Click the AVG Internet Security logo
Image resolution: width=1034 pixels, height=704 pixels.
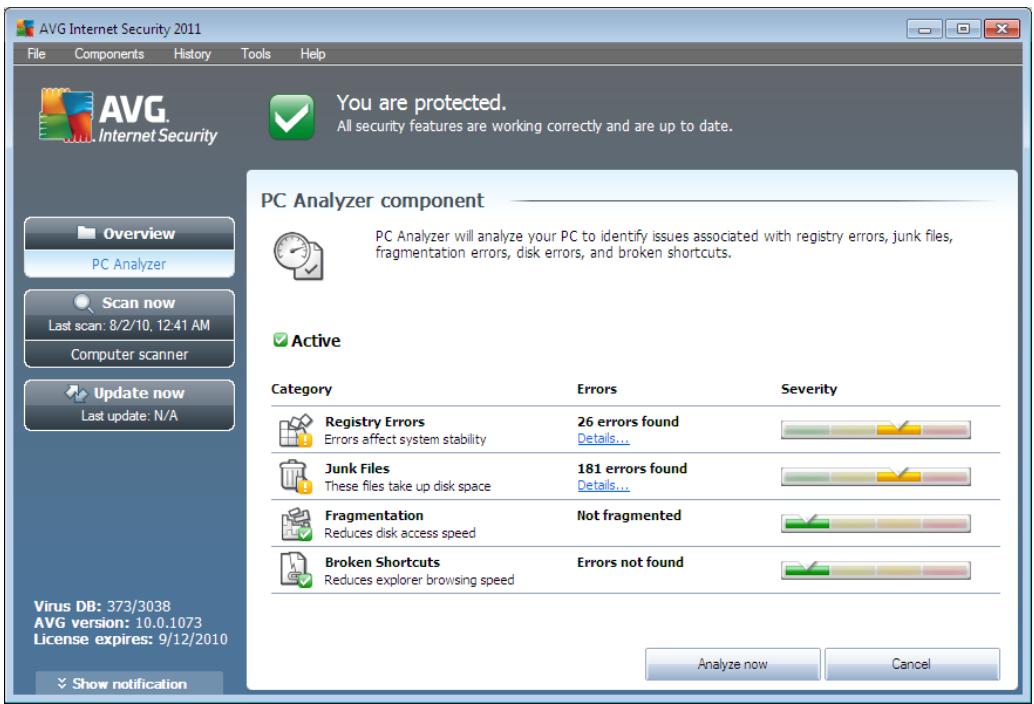pyautogui.click(x=128, y=117)
